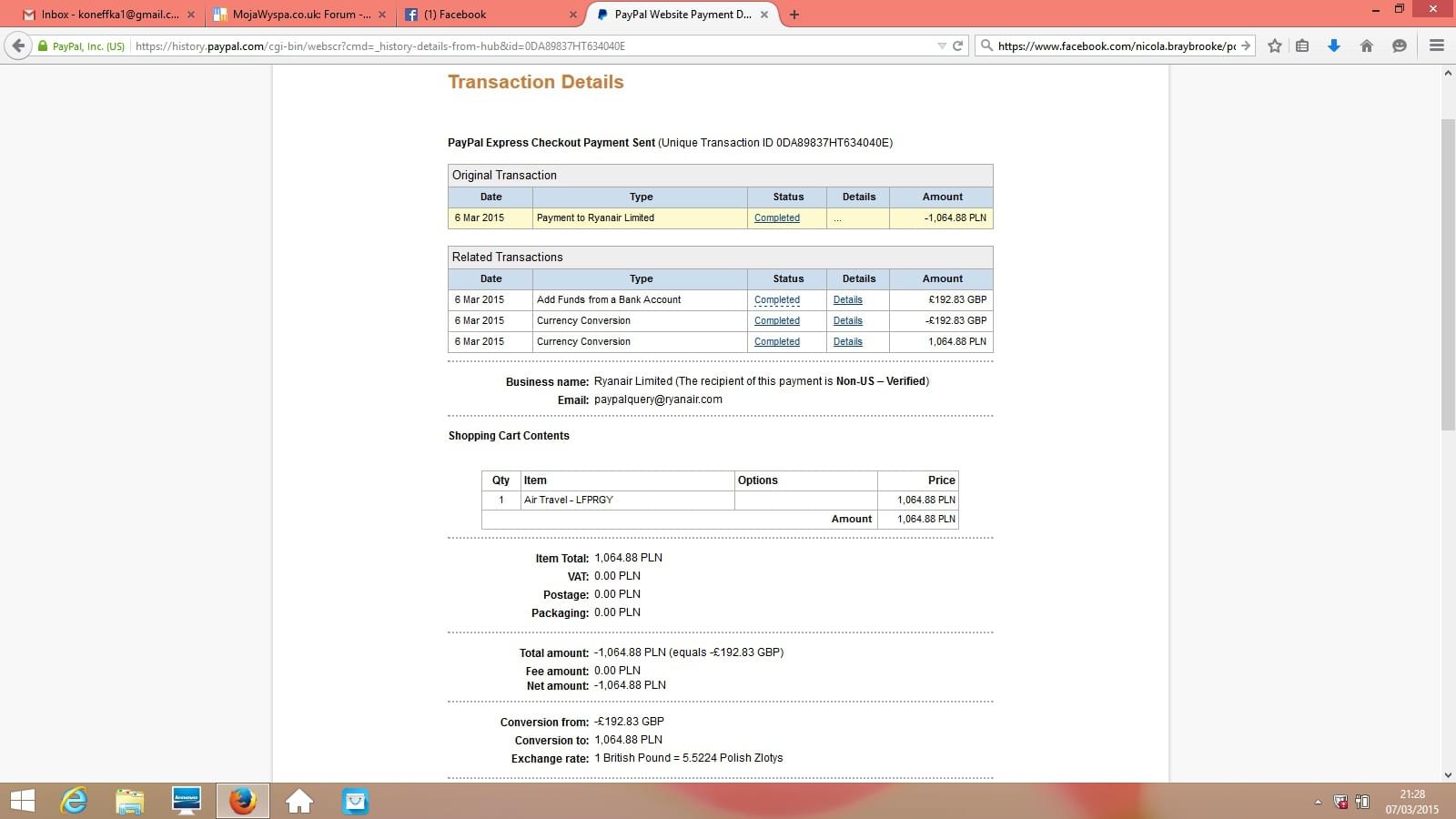This screenshot has width=1456, height=819.
Task: Click Completed link for -£192.83 GBP conversion
Action: [x=777, y=321]
